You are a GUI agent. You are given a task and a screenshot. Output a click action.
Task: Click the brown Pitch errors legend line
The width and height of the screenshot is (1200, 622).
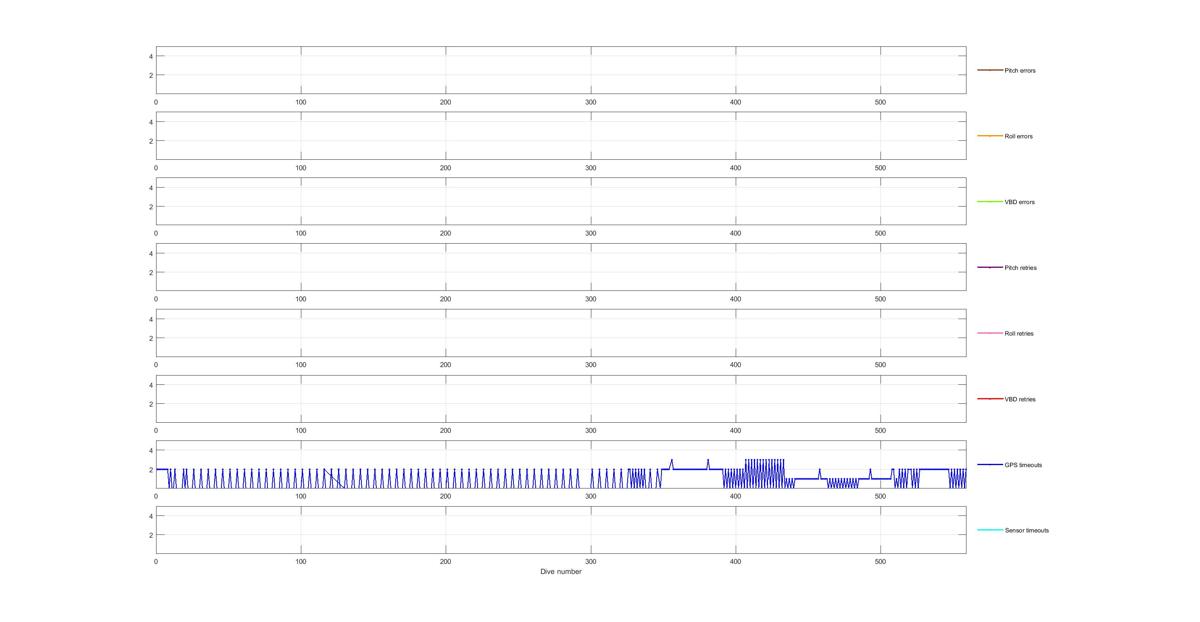click(989, 70)
